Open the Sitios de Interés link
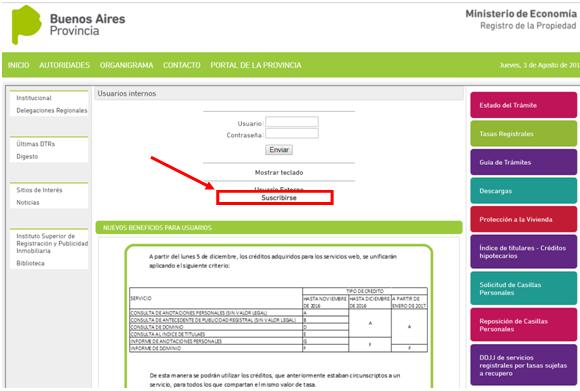Viewport: 580px width, 391px height. tap(39, 190)
